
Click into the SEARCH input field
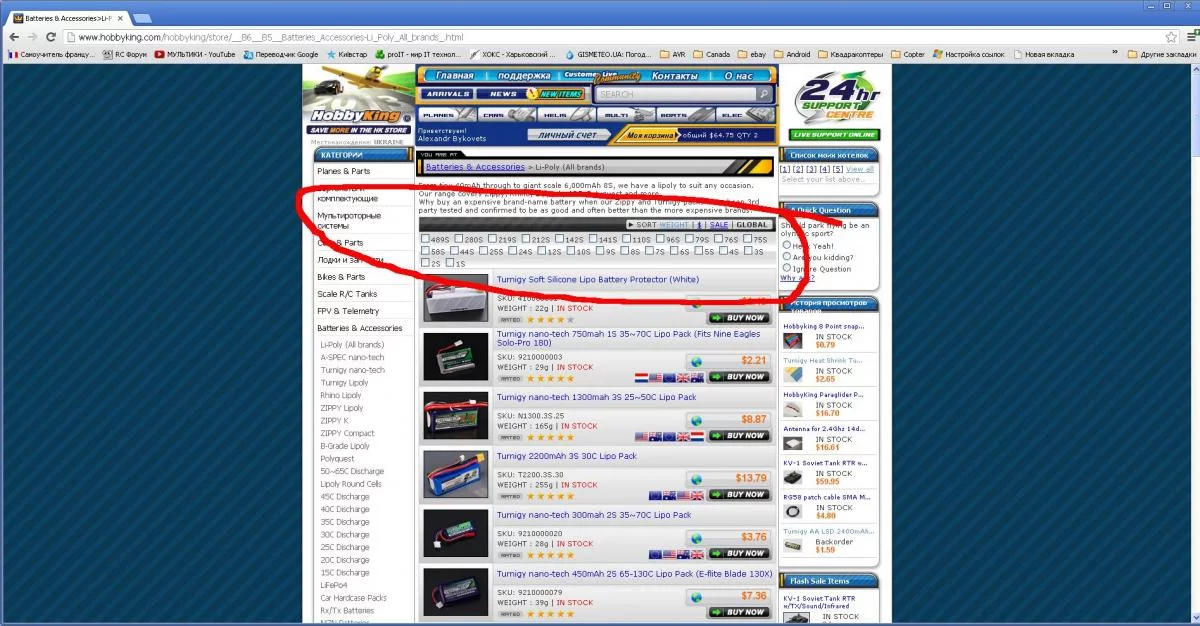[674, 94]
